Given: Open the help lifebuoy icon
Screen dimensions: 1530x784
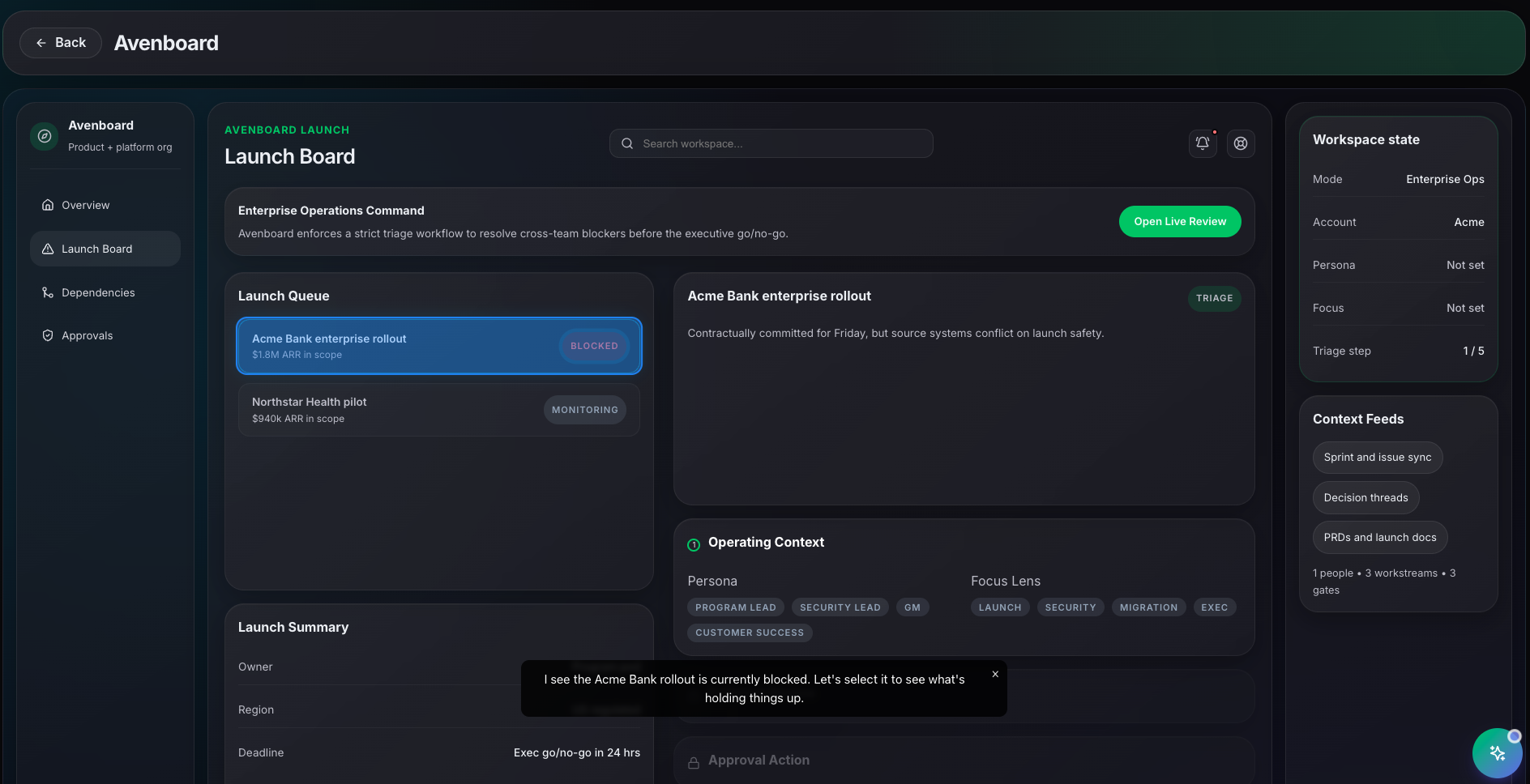Looking at the screenshot, I should coord(1241,143).
